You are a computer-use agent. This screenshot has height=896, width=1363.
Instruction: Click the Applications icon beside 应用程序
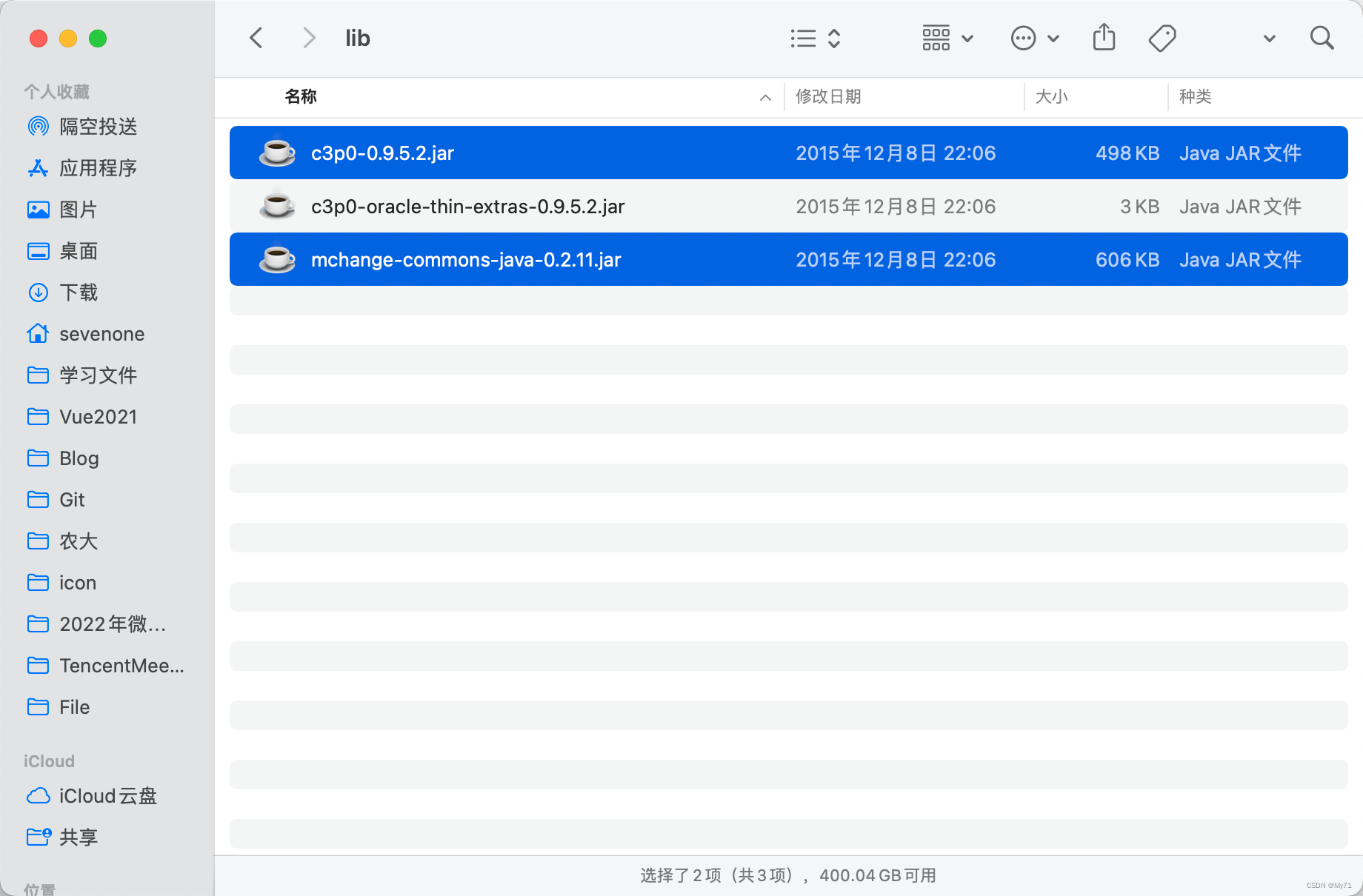coord(39,168)
